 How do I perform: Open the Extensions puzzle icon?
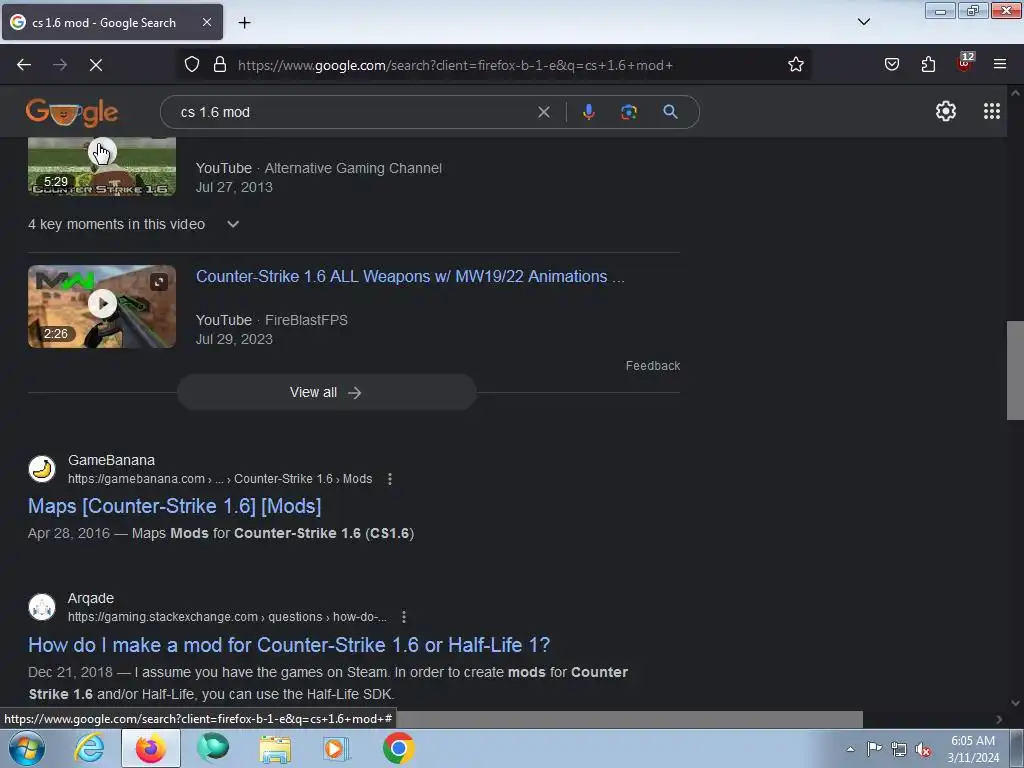pyautogui.click(x=928, y=65)
